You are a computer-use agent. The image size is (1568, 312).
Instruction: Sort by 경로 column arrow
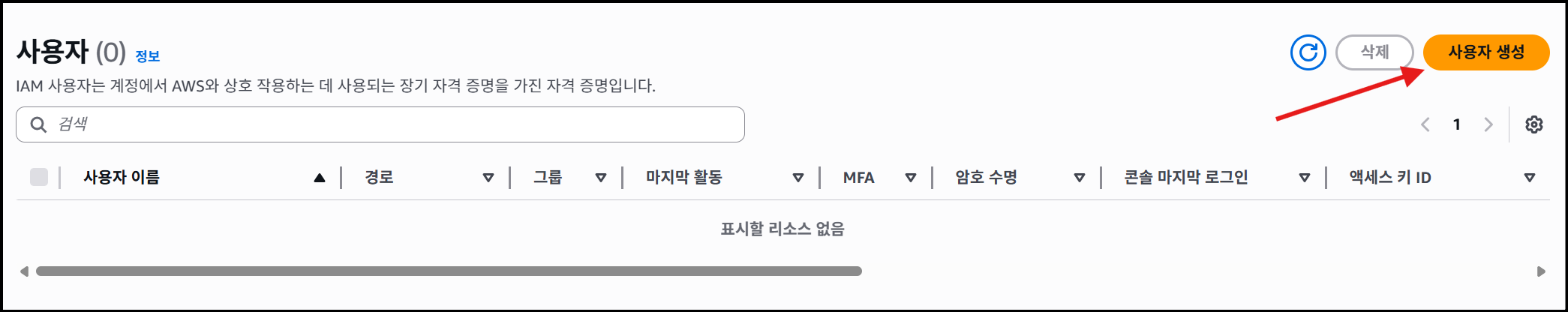coord(488,178)
